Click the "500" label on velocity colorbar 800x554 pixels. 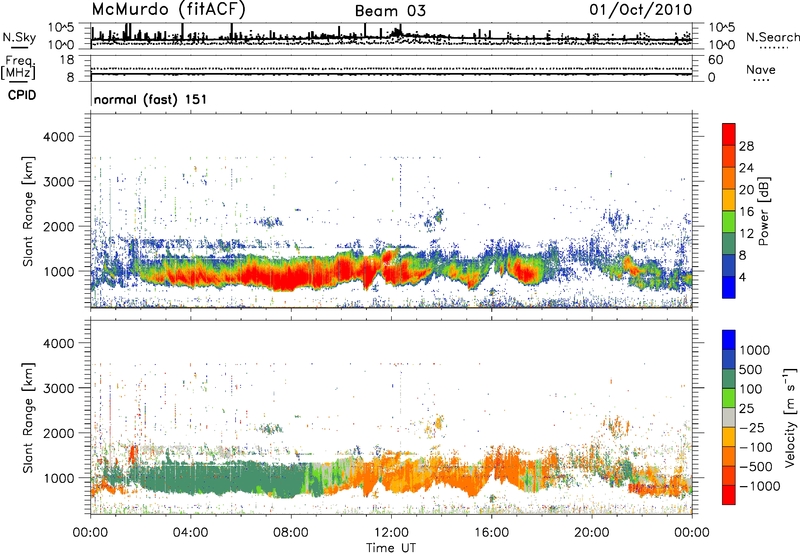pyautogui.click(x=750, y=369)
